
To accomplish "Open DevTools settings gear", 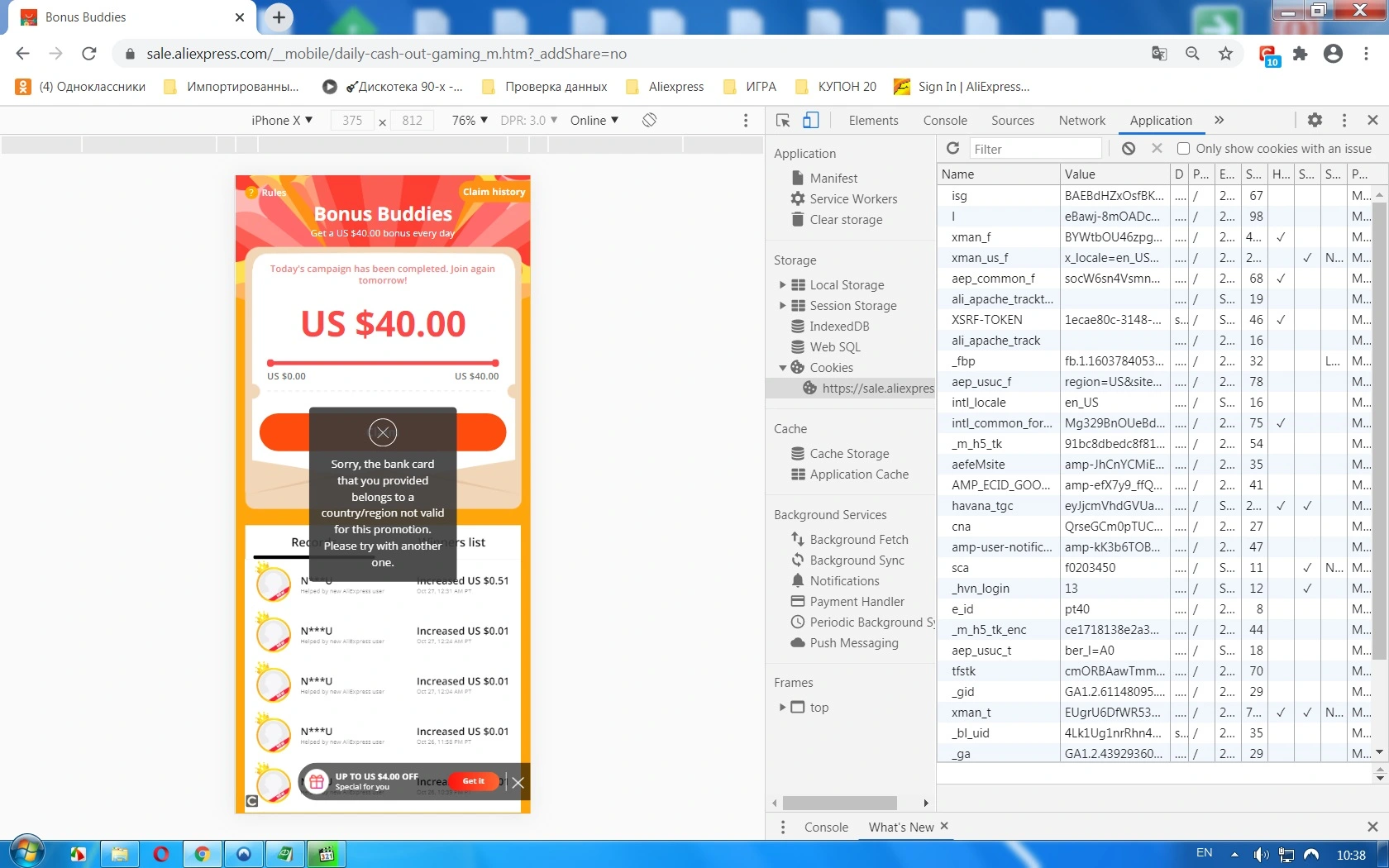I will coord(1315,120).
